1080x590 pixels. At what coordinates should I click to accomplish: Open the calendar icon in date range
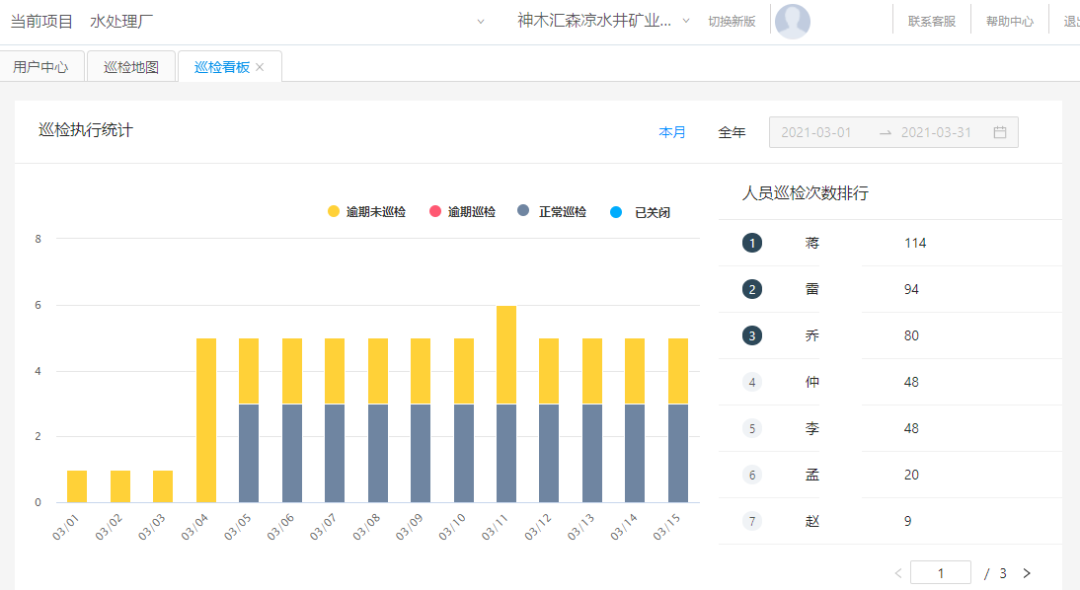(1000, 132)
